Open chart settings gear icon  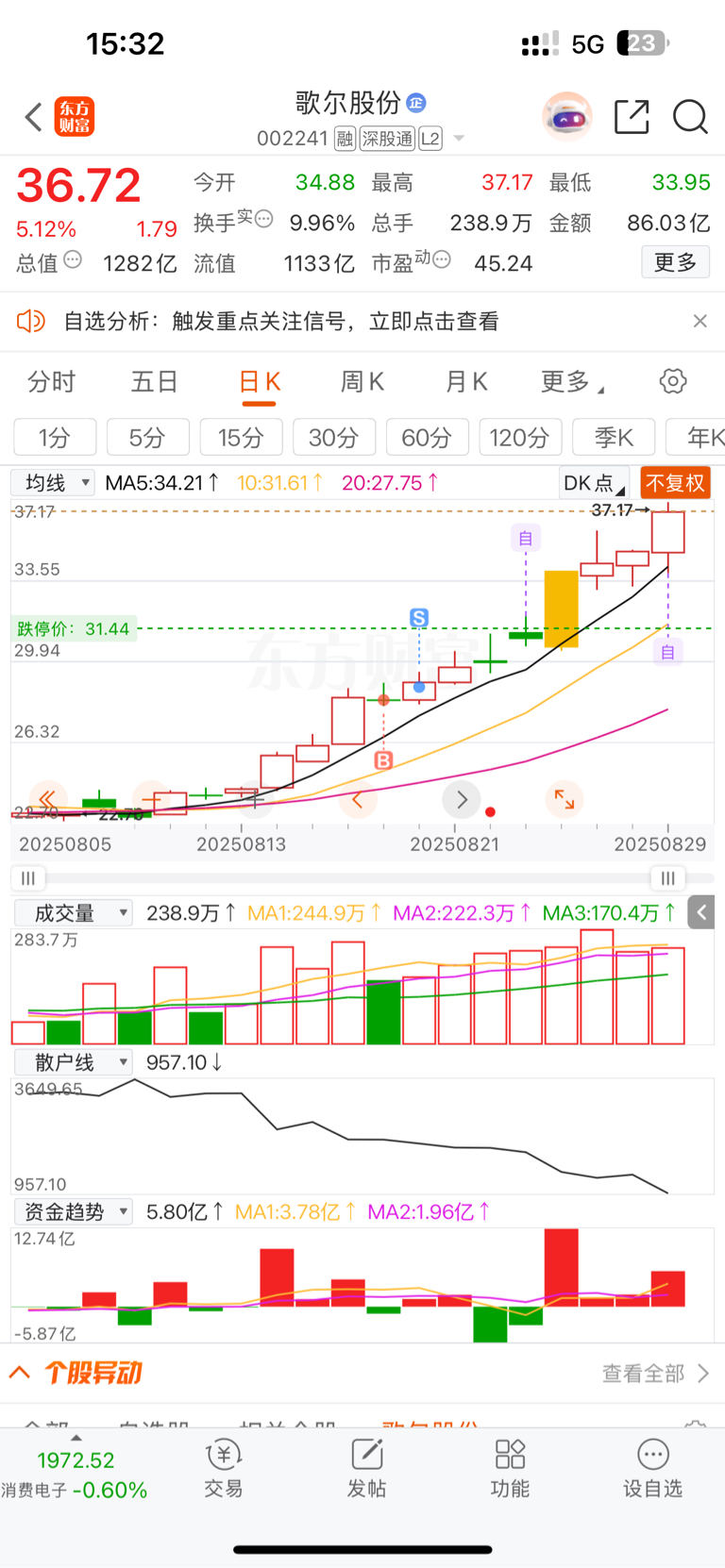point(673,381)
